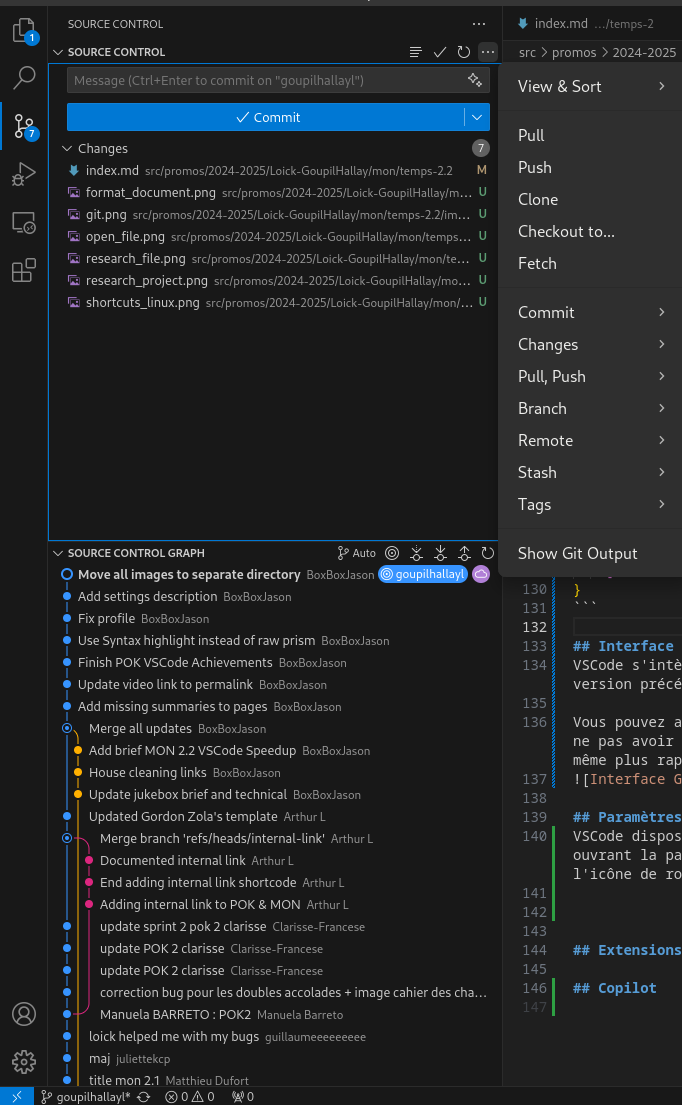
Task: Expand the Tags submenu
Action: click(591, 505)
